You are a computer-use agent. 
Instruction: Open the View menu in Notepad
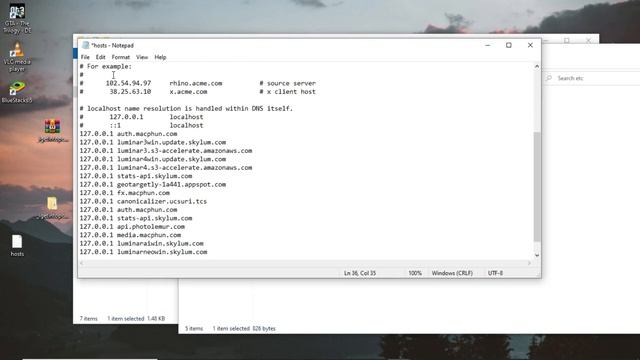tap(142, 57)
